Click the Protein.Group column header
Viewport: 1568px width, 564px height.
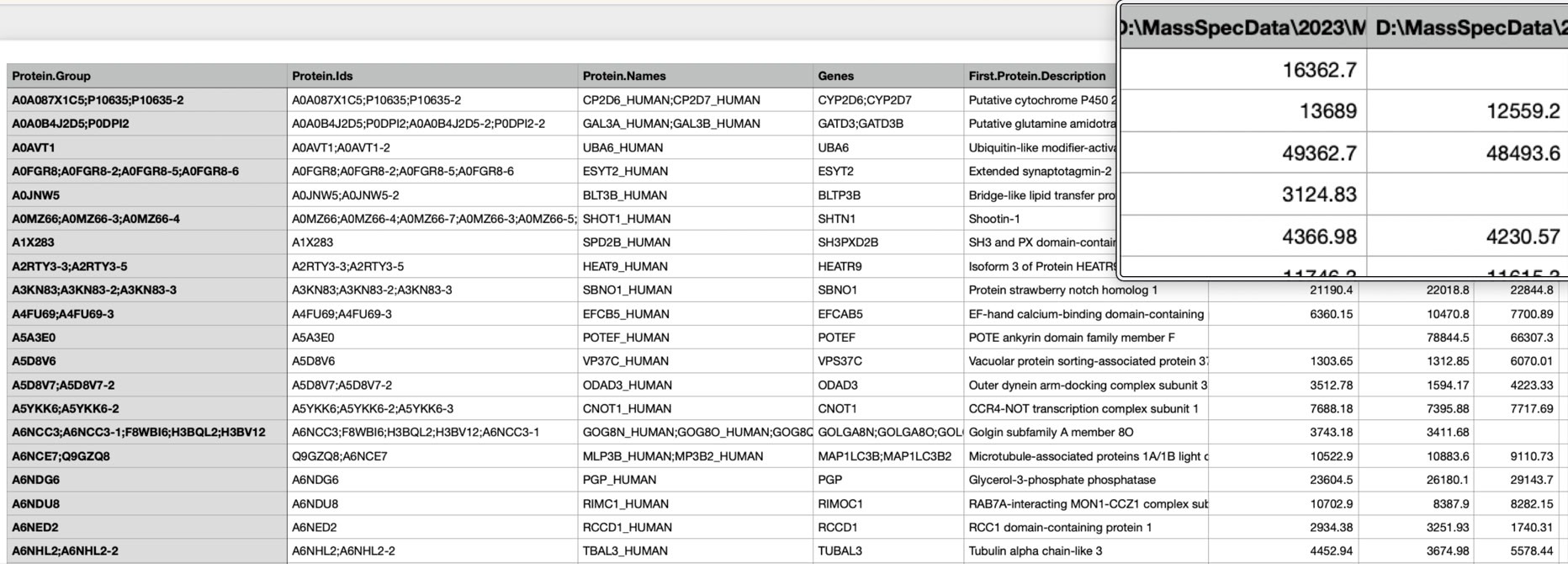51,76
